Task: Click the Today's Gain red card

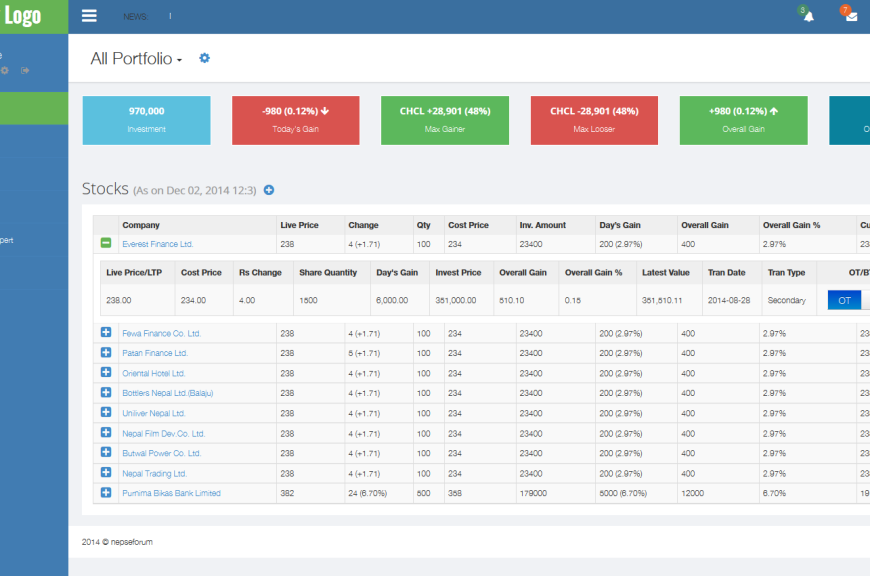Action: point(295,120)
